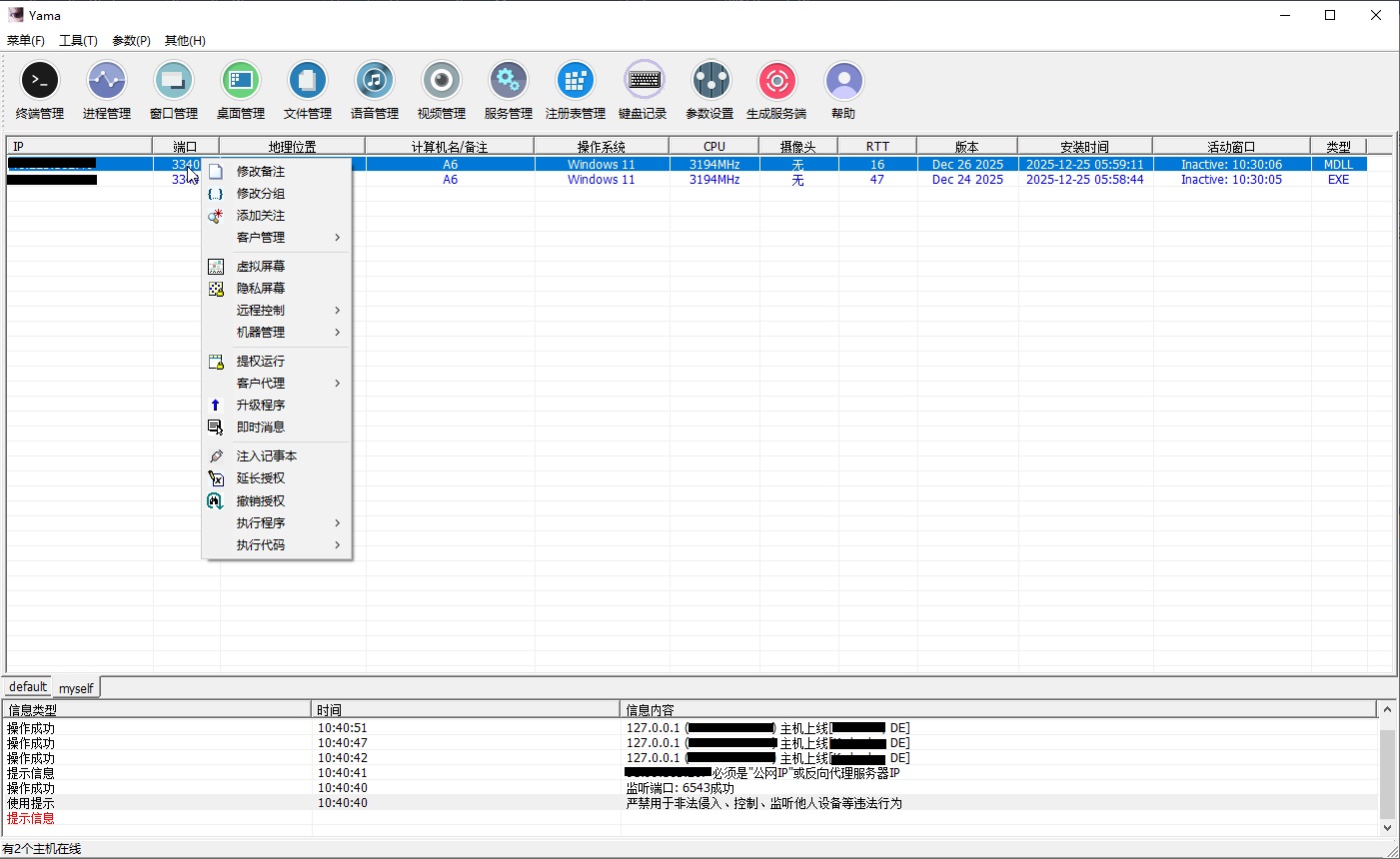Viewport: 1400px width, 859px height.
Task: Open the 工具(T) menu
Action: coord(78,40)
